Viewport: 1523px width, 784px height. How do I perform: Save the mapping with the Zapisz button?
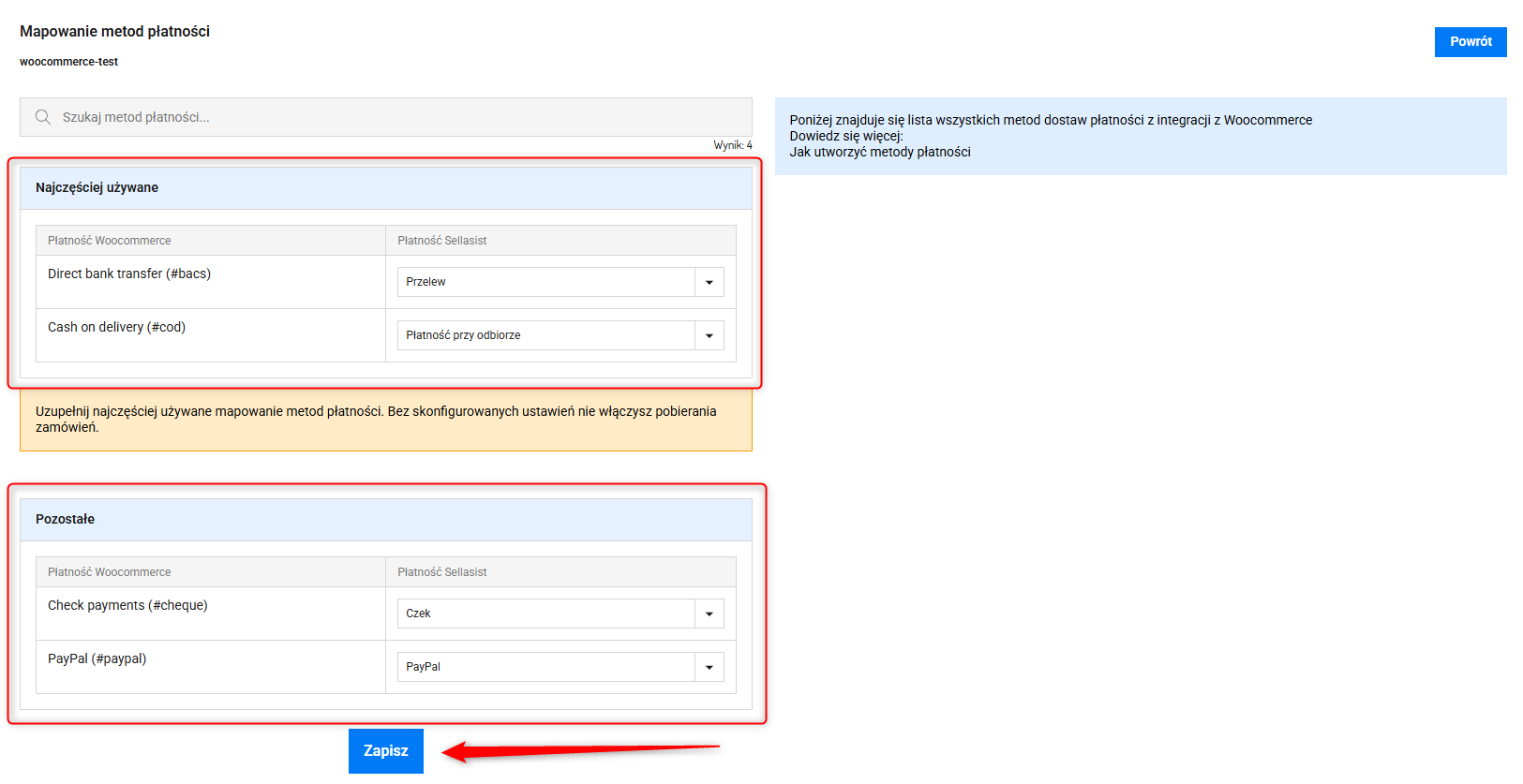point(385,751)
